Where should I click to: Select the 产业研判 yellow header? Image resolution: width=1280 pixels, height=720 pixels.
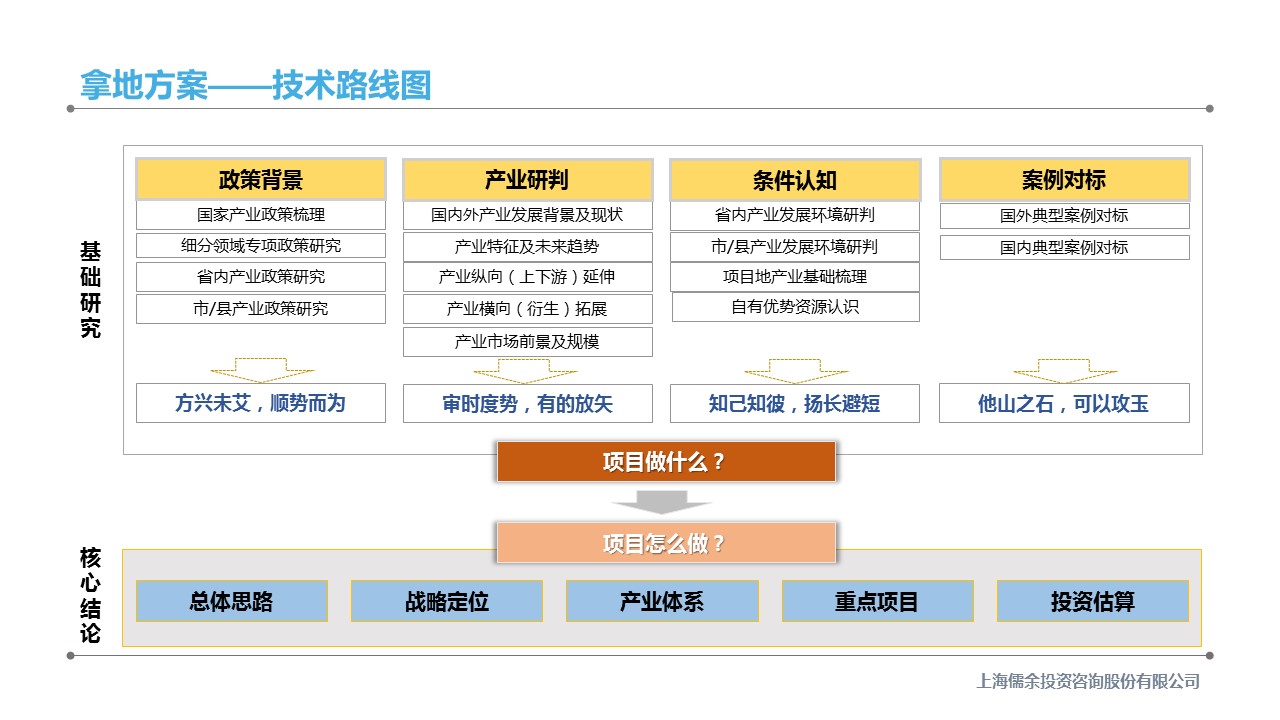tap(527, 180)
